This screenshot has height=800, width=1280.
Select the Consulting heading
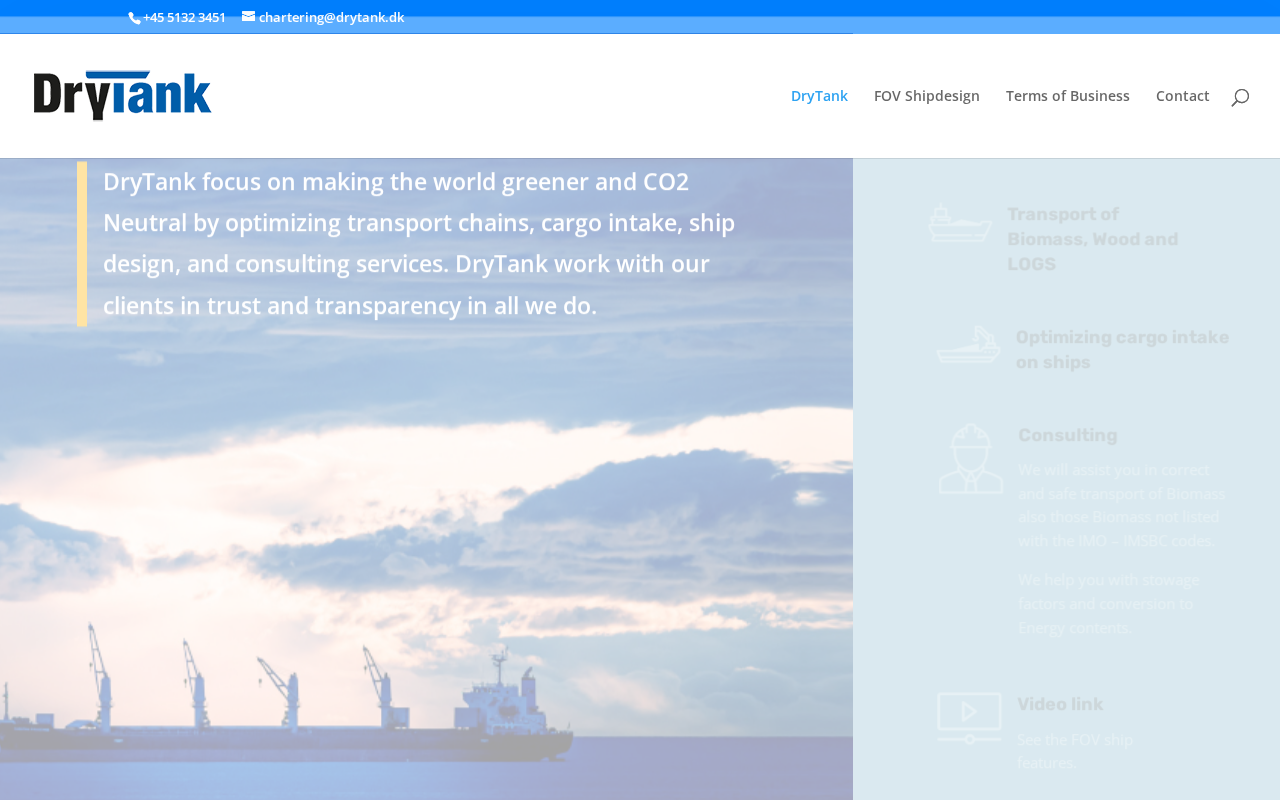(x=1067, y=436)
